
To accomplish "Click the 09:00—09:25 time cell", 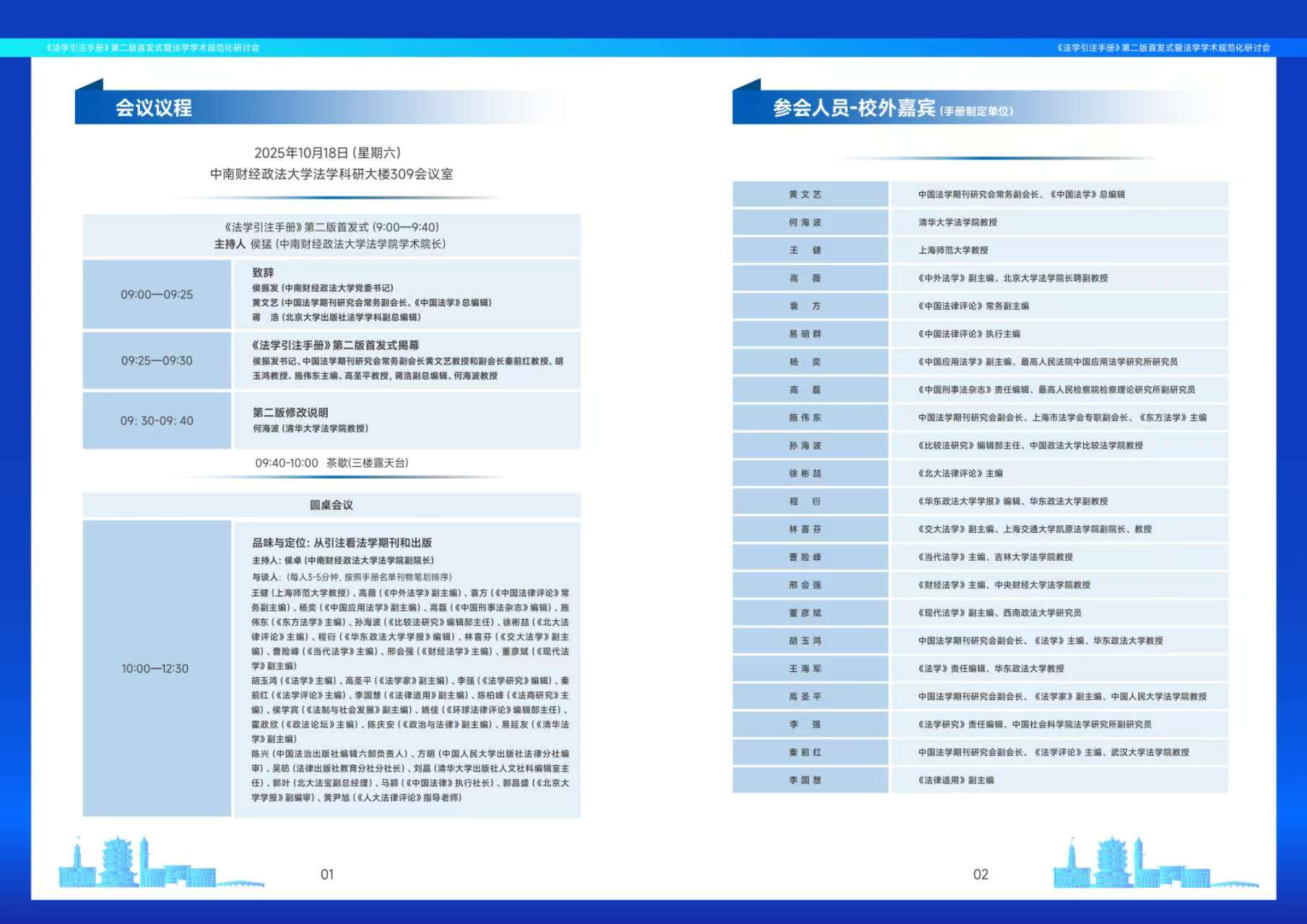I will point(157,295).
